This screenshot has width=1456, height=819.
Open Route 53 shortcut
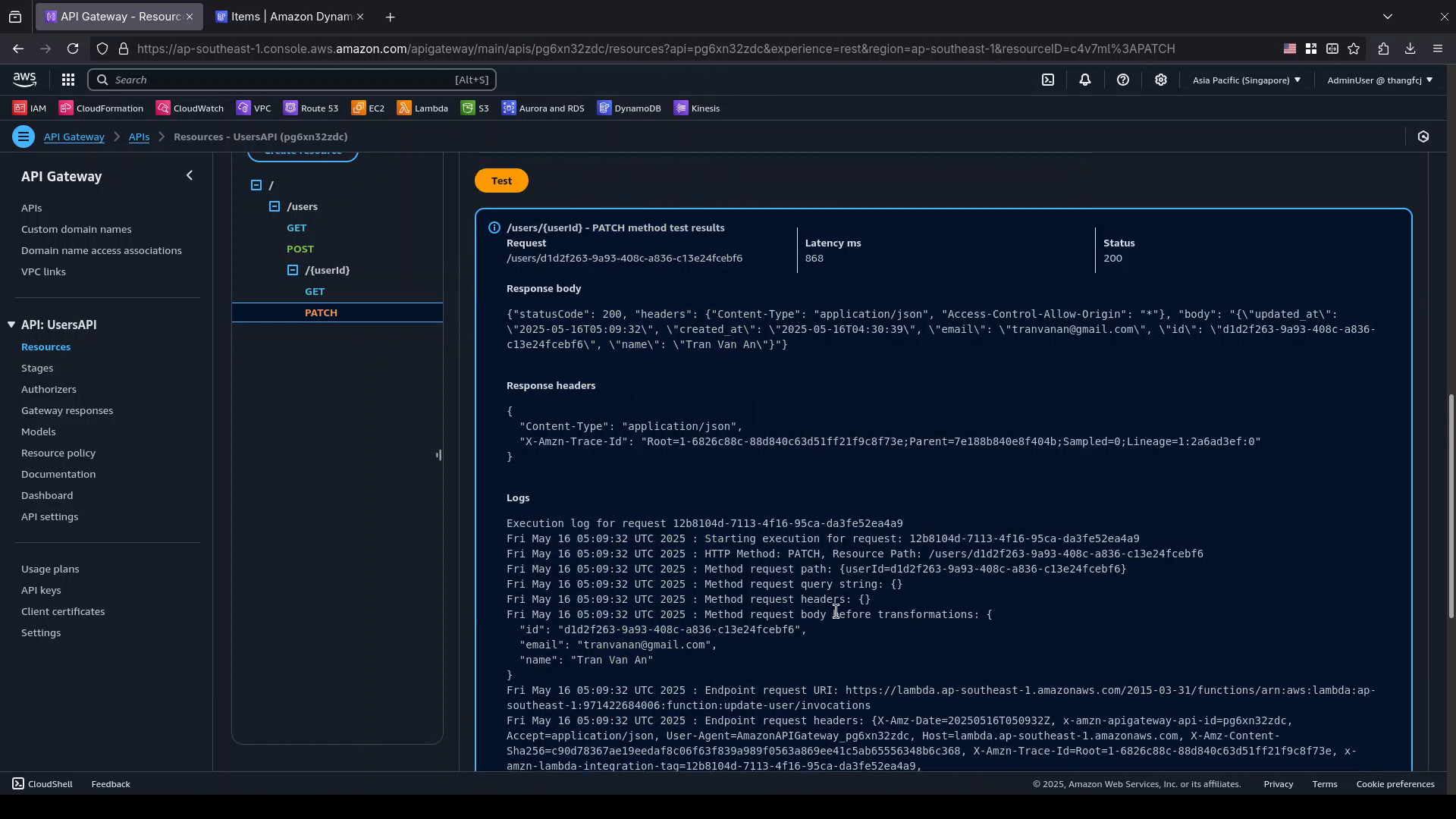[311, 108]
